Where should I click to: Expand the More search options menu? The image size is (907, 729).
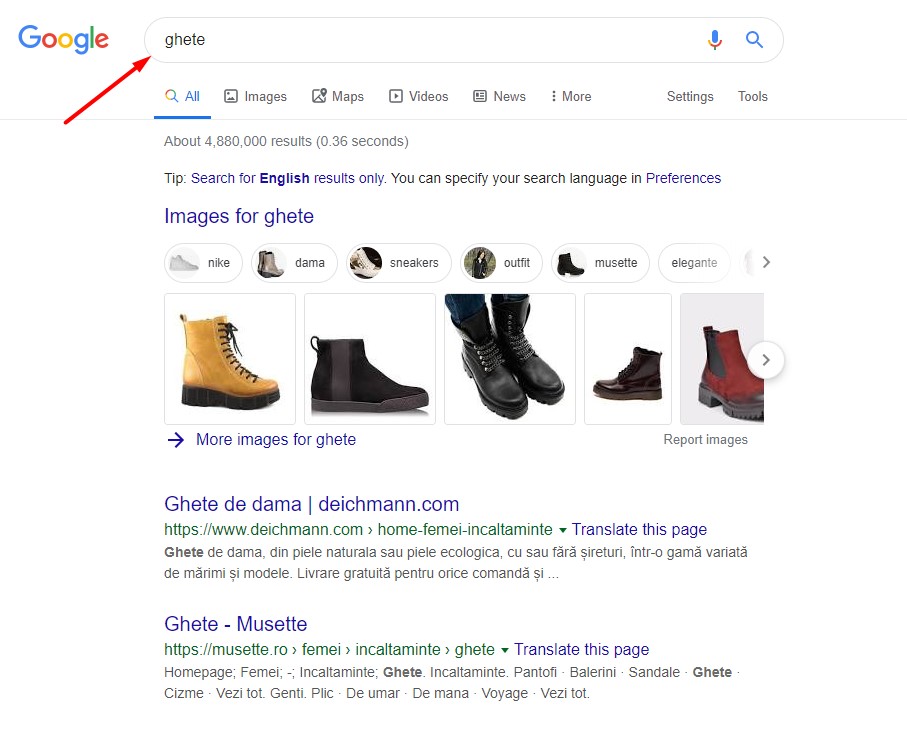[x=571, y=97]
